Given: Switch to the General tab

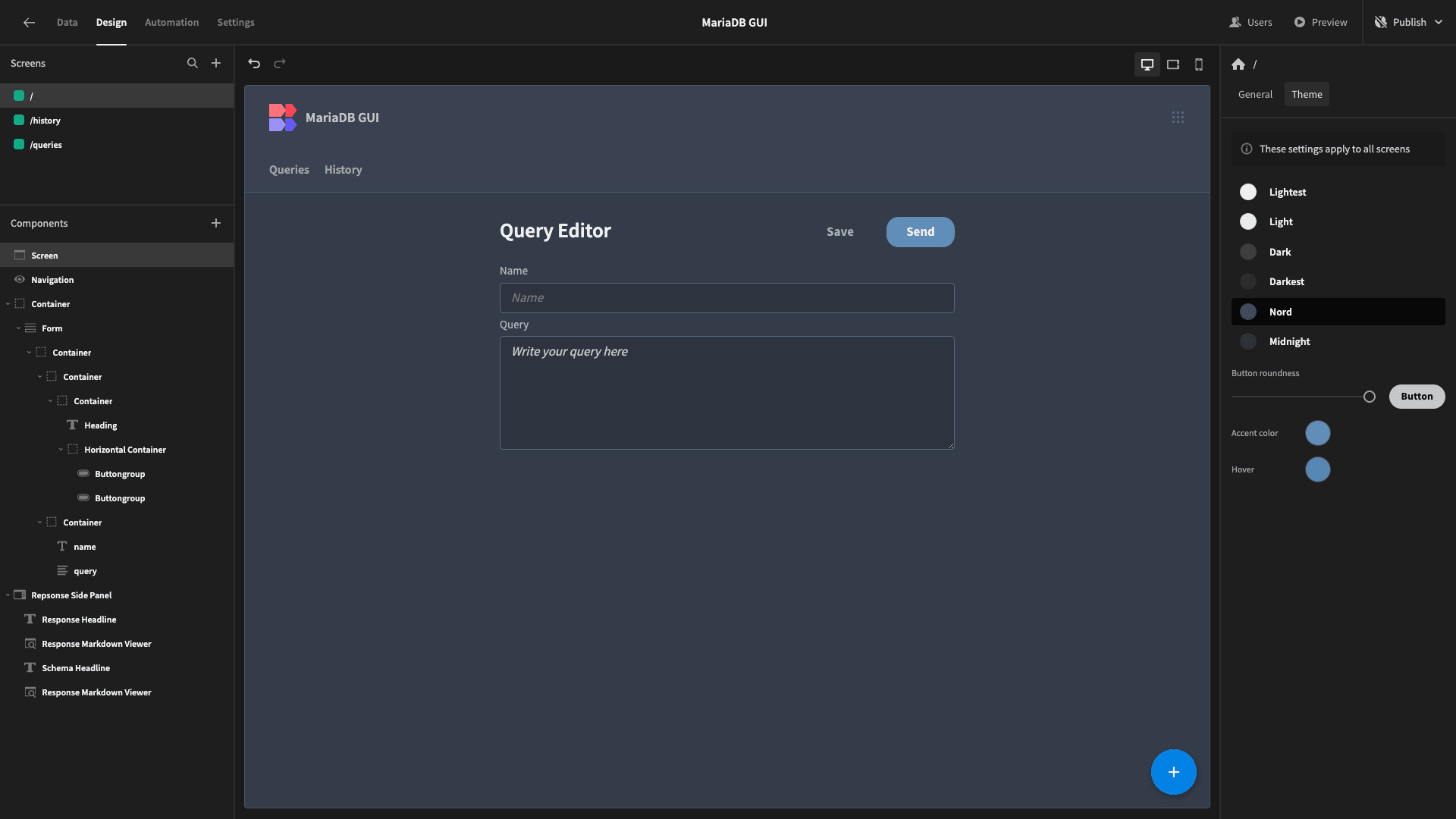Looking at the screenshot, I should click(x=1255, y=94).
